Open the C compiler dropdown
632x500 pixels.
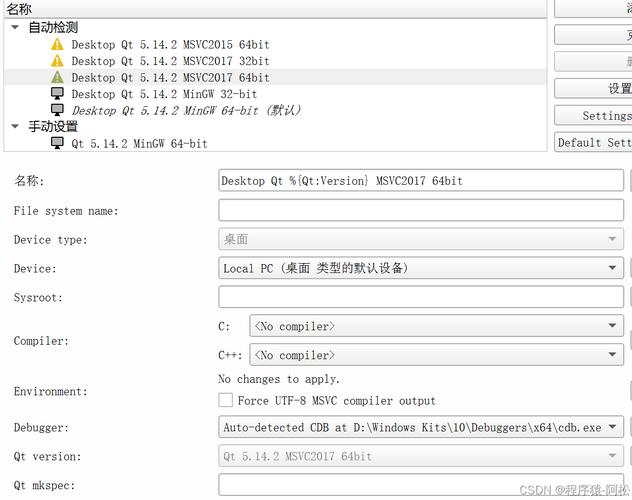pos(437,326)
